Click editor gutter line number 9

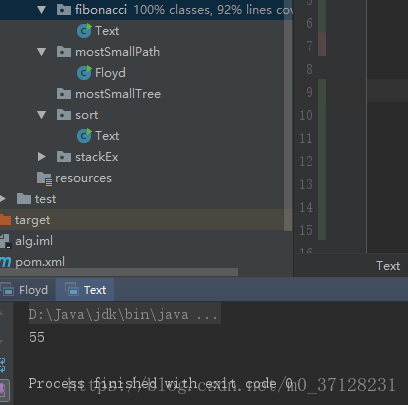(x=309, y=92)
